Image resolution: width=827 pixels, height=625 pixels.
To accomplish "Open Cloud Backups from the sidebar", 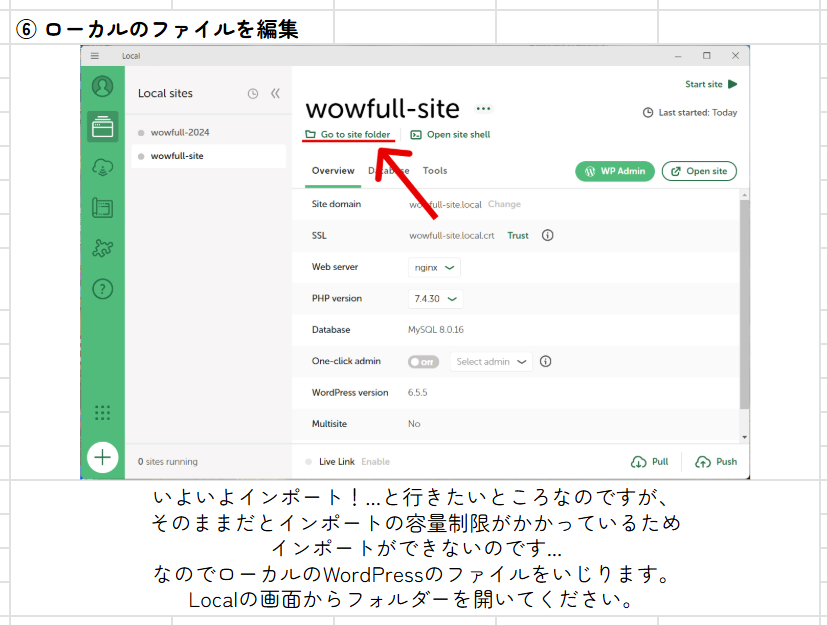I will pyautogui.click(x=102, y=167).
